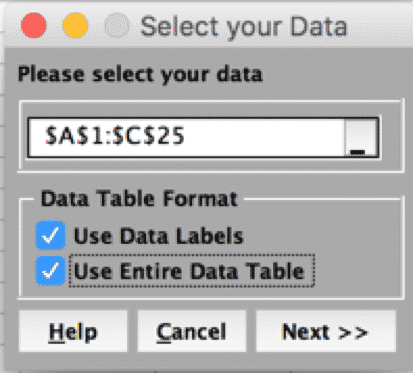Image resolution: width=413 pixels, height=373 pixels.
Task: Click the 'Select your Data' title bar
Action: [244, 26]
